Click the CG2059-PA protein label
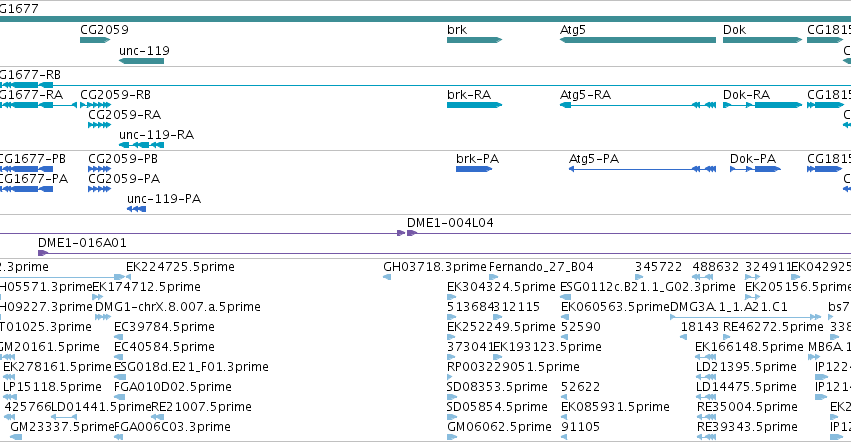Viewport: 851px width, 442px height. click(124, 179)
